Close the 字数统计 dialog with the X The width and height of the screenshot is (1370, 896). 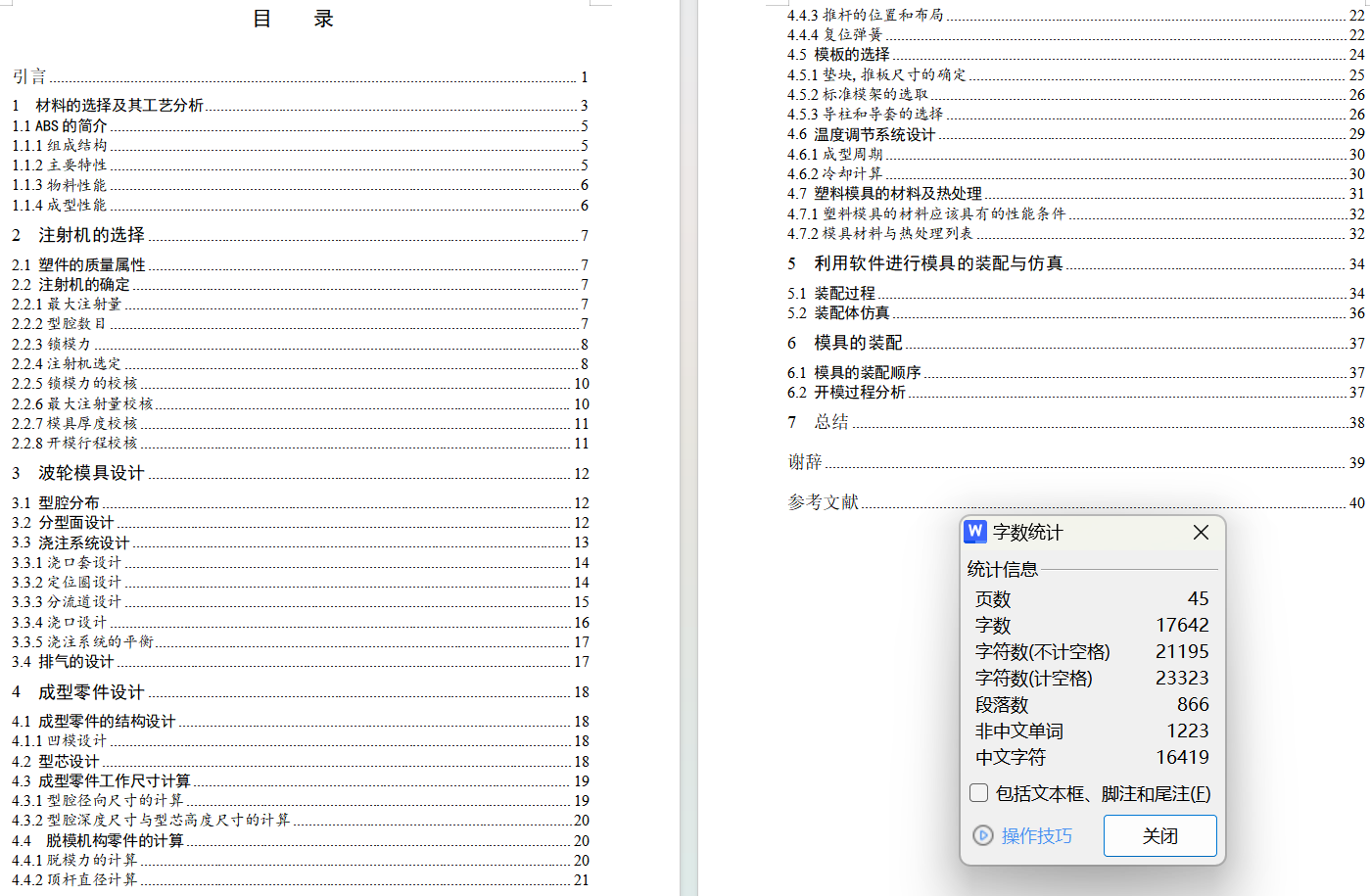click(x=1201, y=532)
